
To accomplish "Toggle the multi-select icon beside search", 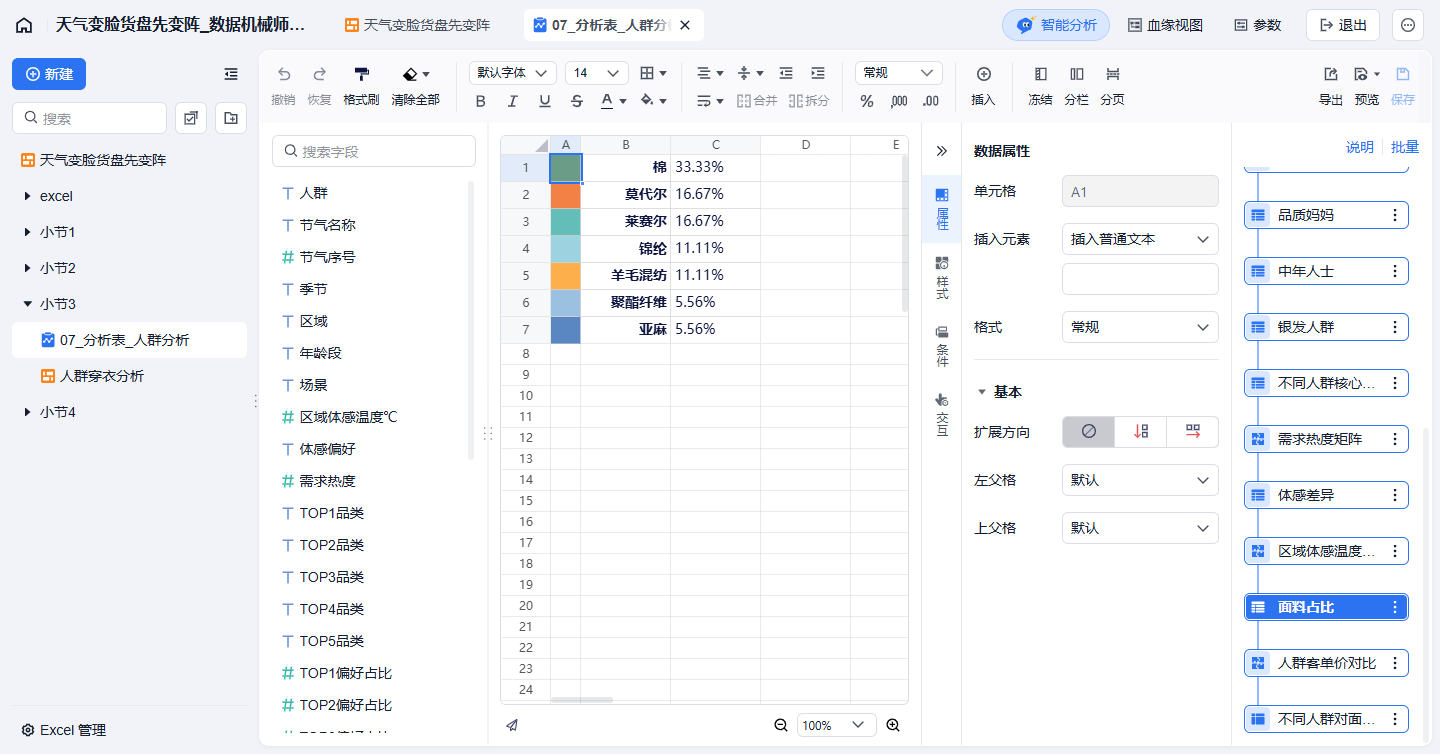I will [191, 118].
